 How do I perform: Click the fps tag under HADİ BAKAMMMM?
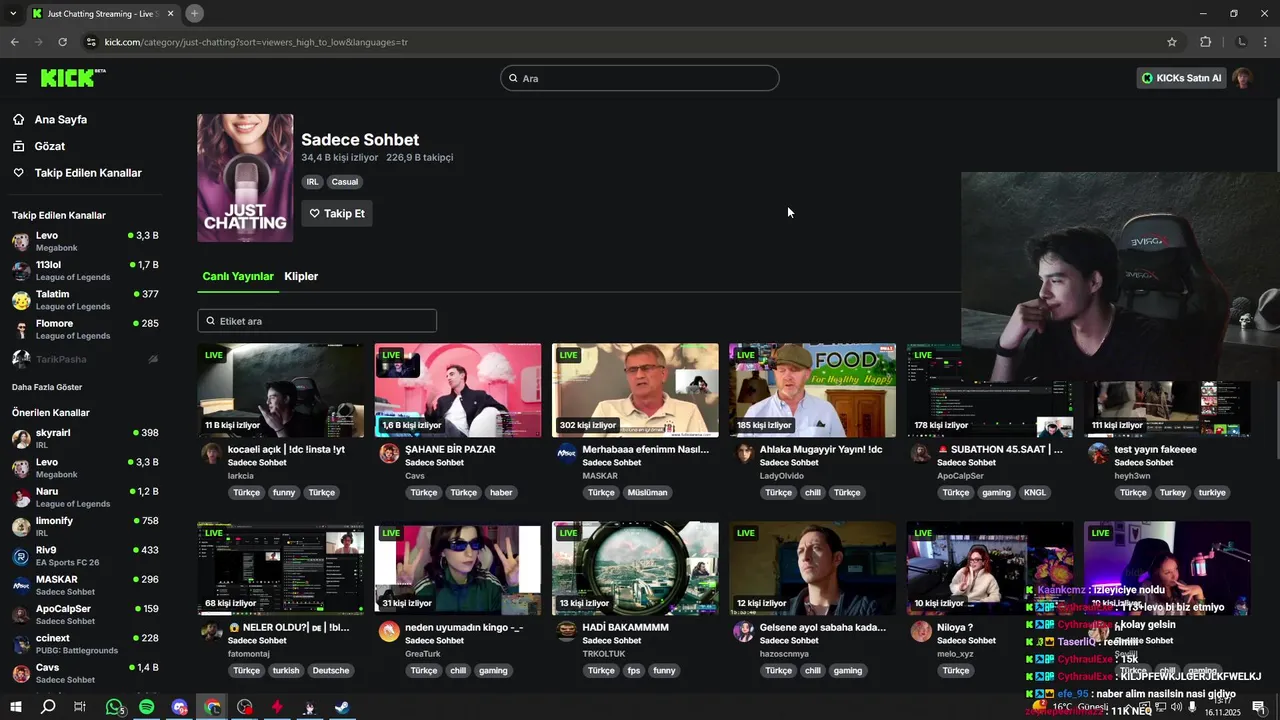click(634, 671)
